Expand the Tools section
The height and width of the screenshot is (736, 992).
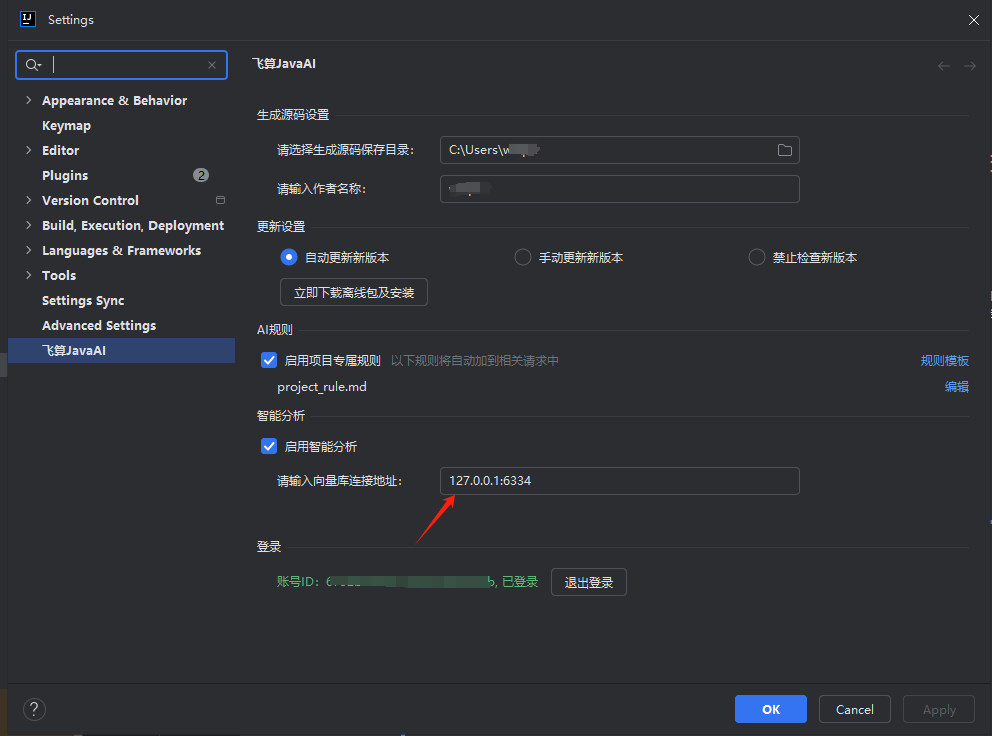coord(28,275)
